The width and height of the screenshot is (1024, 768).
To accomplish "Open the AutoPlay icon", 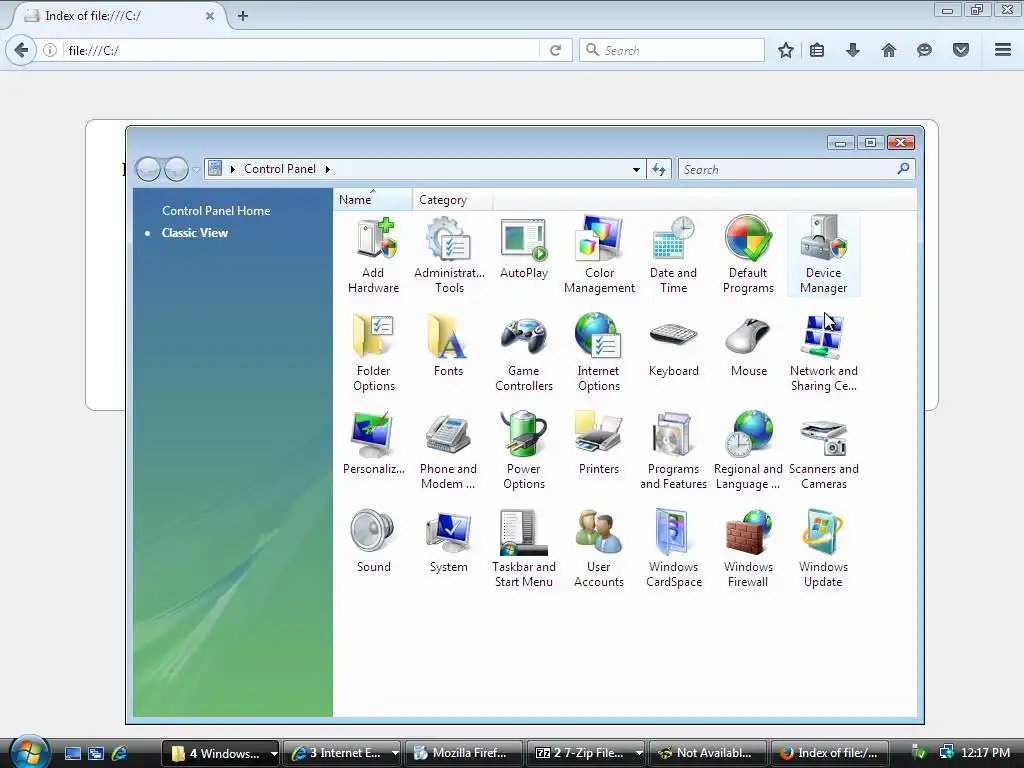I will click(x=524, y=249).
